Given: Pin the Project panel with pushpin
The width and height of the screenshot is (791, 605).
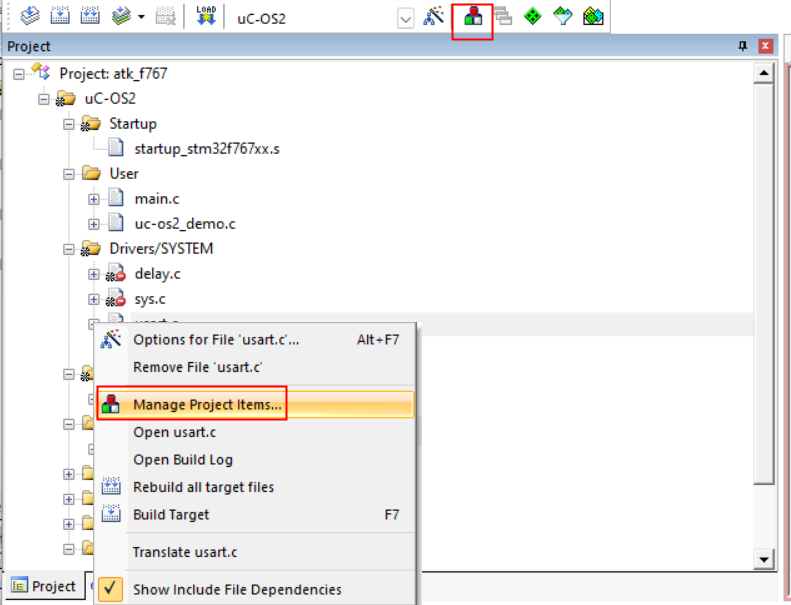Looking at the screenshot, I should point(743,46).
